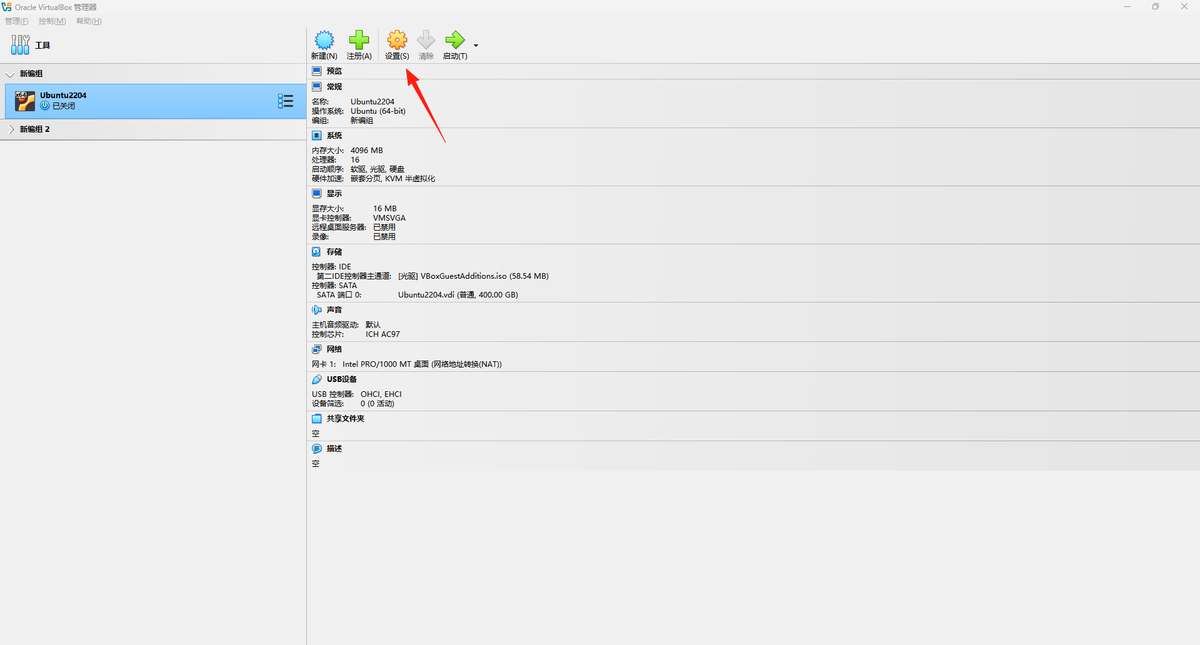Click the Display (显示) section header
Viewport: 1200px width, 645px height.
(x=334, y=193)
